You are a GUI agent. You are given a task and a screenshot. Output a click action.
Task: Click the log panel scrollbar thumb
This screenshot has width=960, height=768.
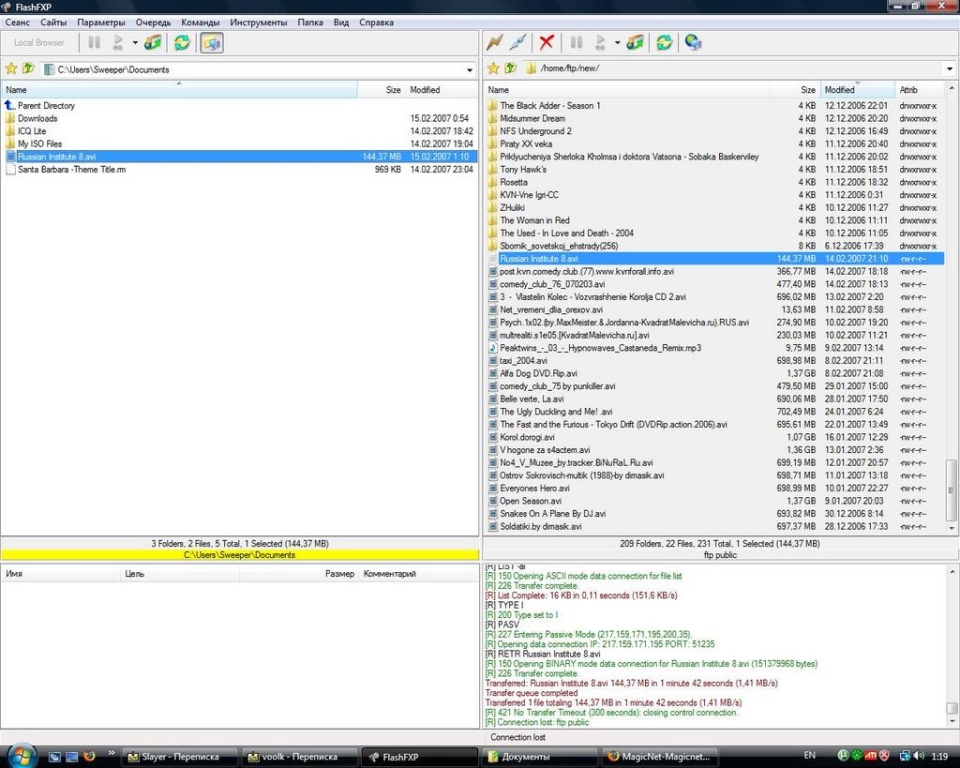[x=951, y=709]
